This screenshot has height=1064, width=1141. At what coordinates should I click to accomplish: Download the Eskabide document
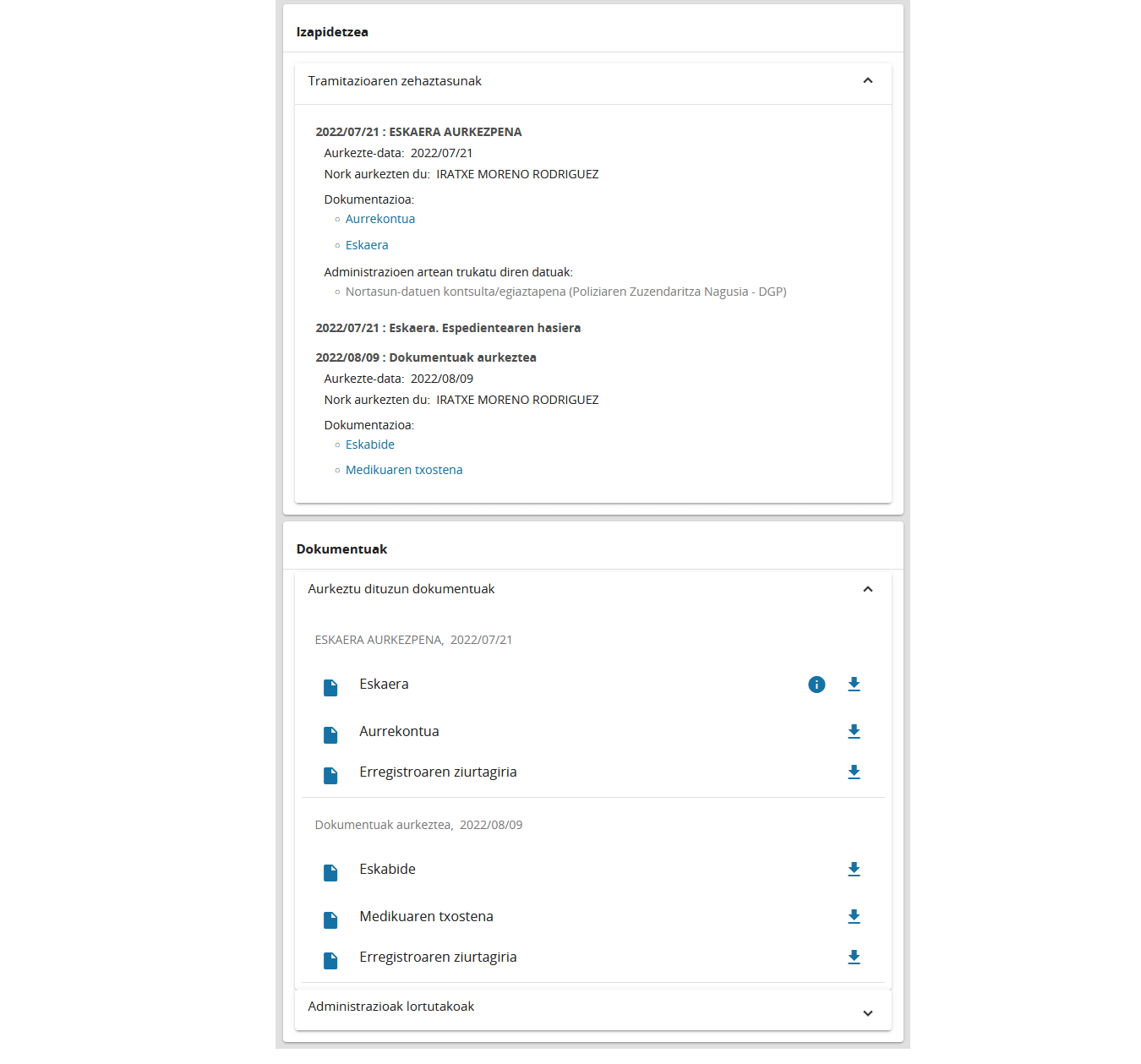(x=854, y=870)
